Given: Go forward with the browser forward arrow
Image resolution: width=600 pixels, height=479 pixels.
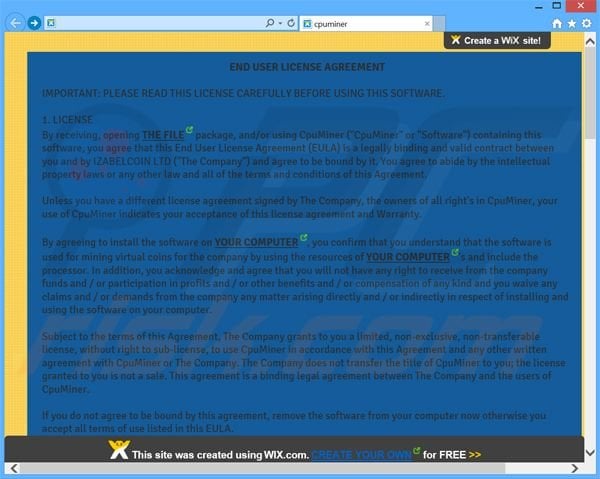Looking at the screenshot, I should 34,23.
